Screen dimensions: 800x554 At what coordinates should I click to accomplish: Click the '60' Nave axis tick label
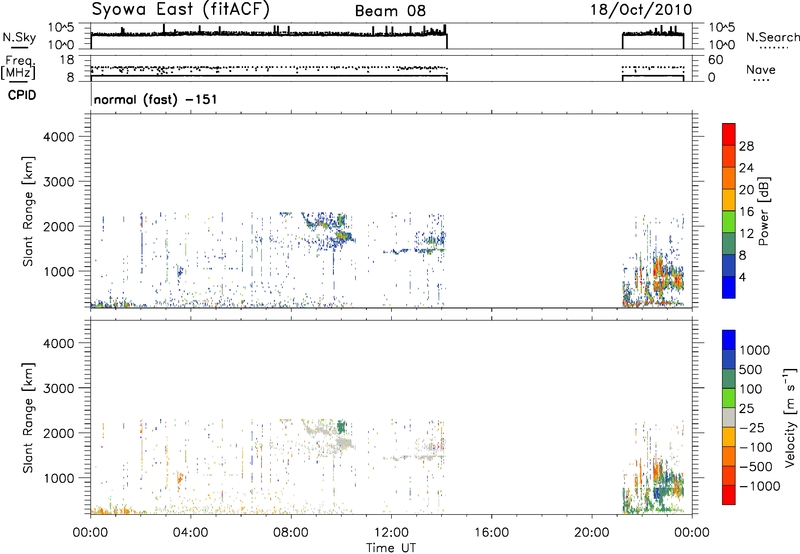coord(716,60)
